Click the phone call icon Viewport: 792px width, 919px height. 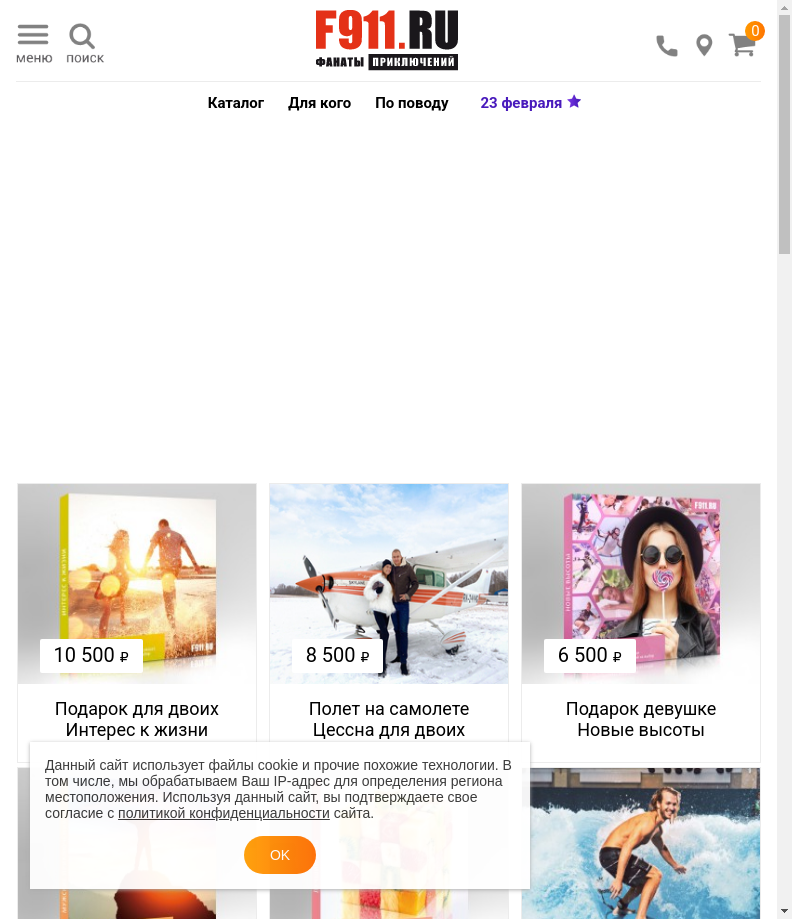pos(667,46)
